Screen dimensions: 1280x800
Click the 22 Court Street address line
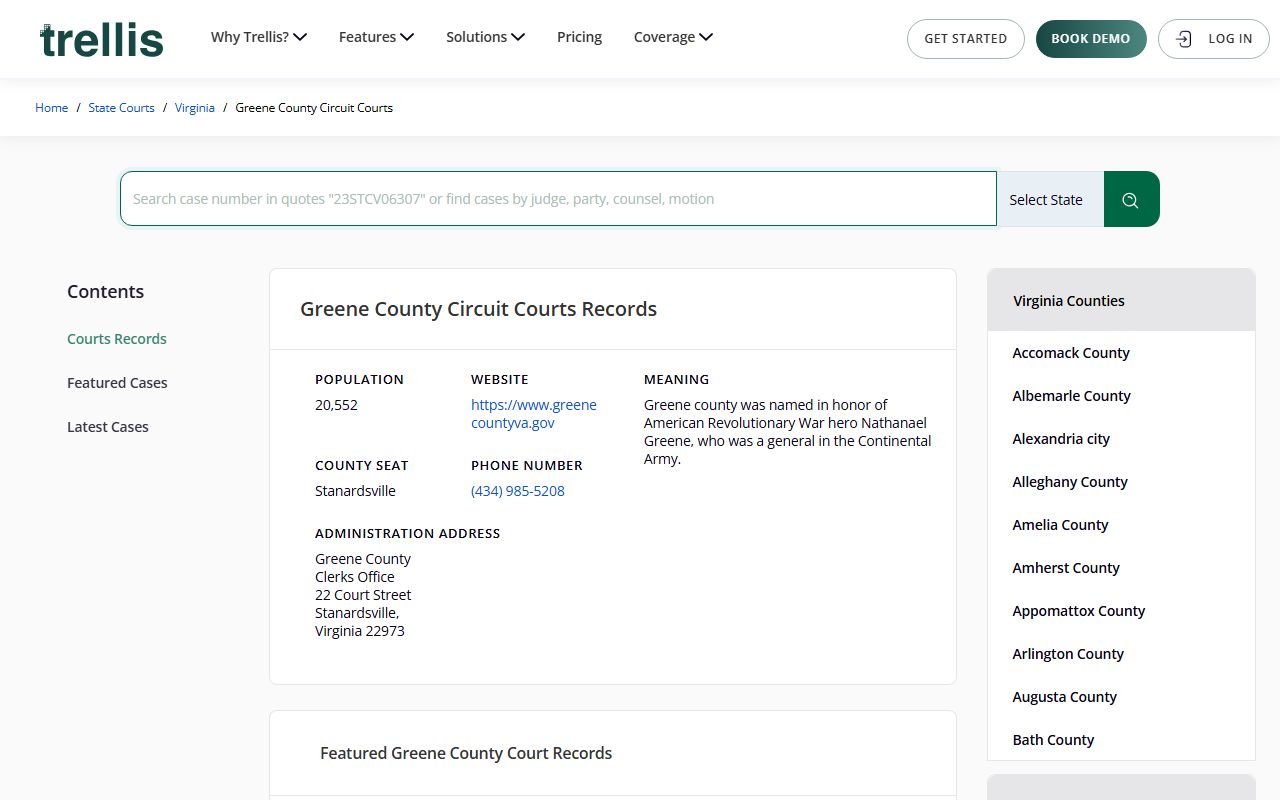coord(363,595)
